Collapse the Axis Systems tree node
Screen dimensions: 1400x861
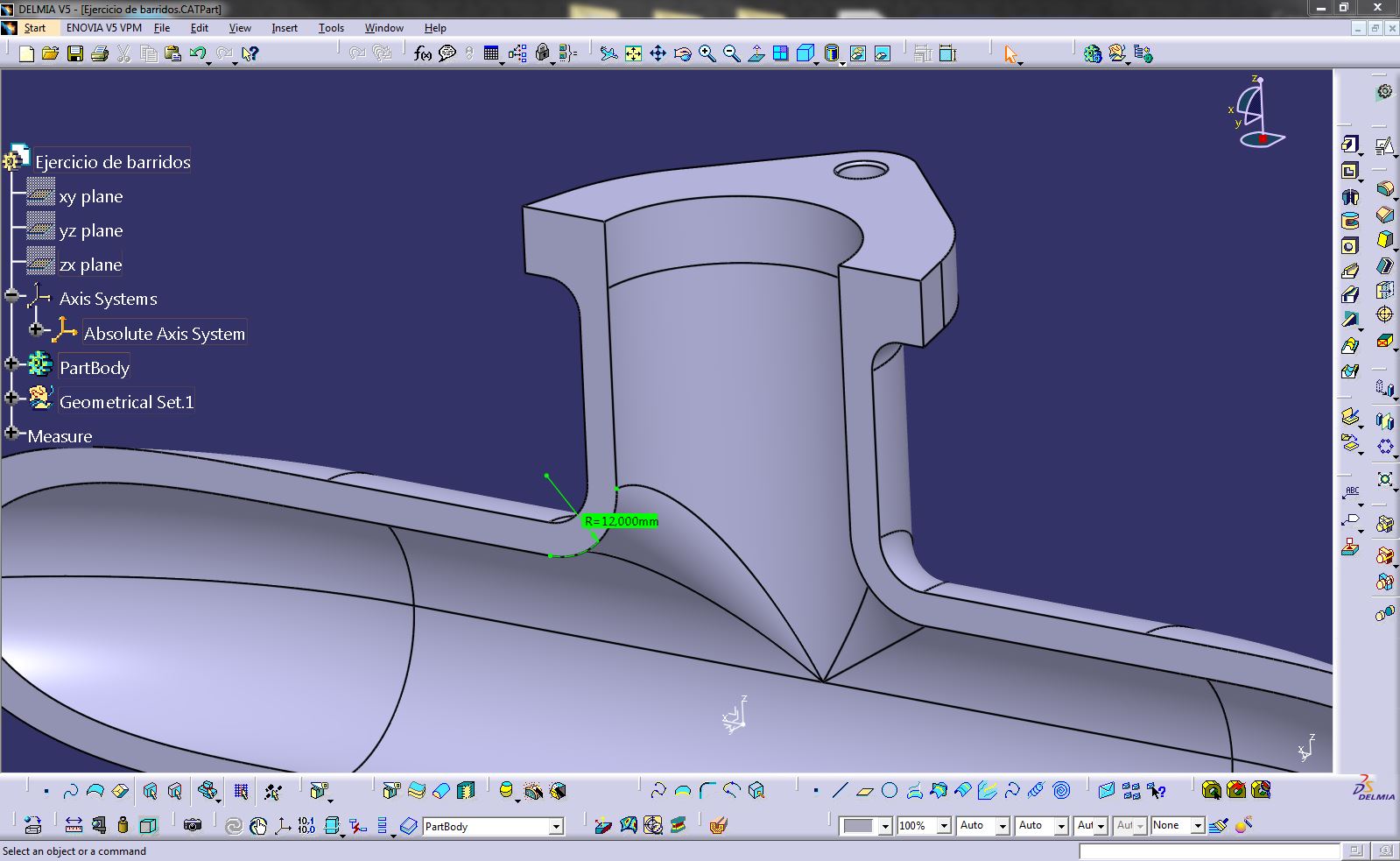(11, 295)
